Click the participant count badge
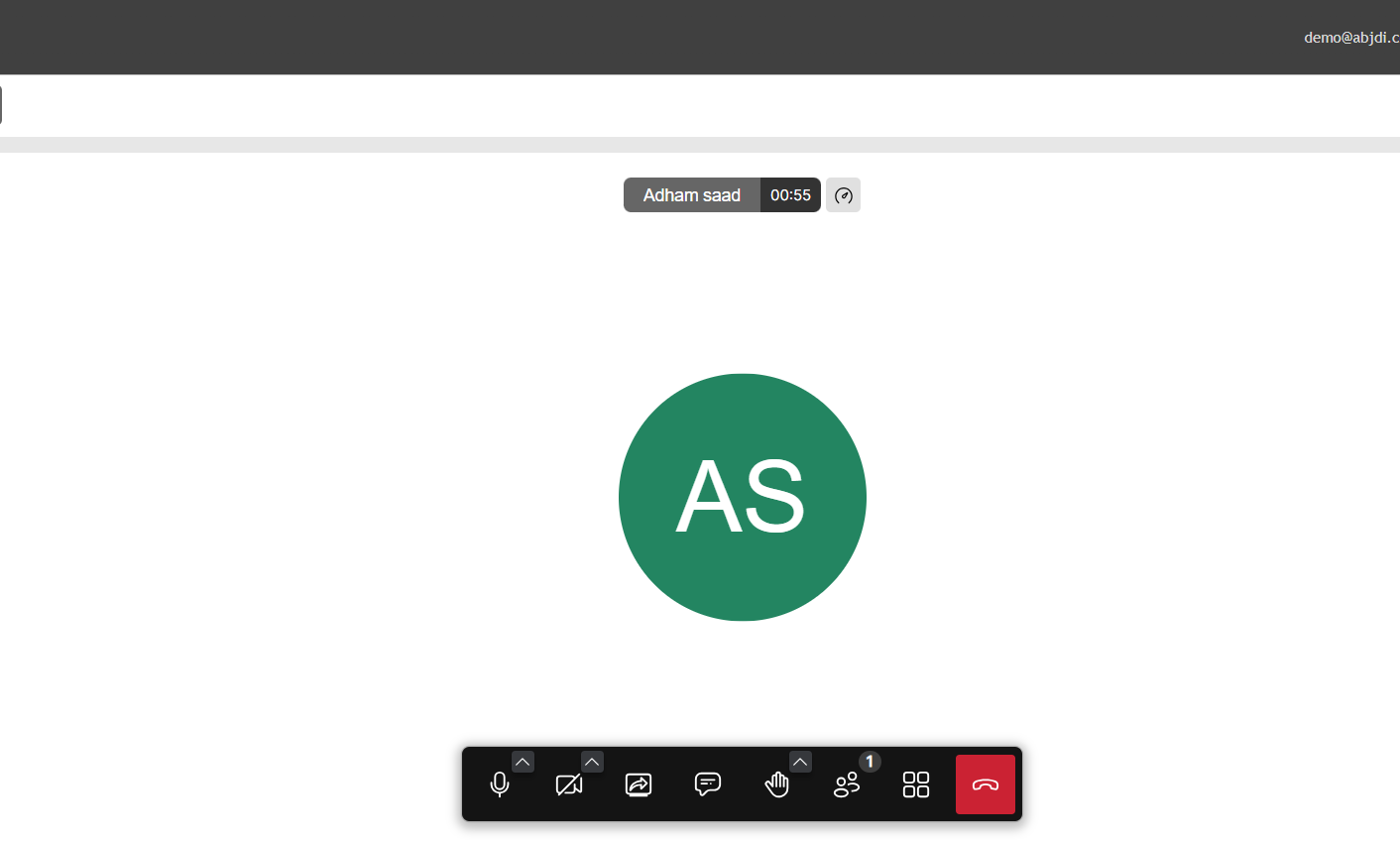 (870, 762)
